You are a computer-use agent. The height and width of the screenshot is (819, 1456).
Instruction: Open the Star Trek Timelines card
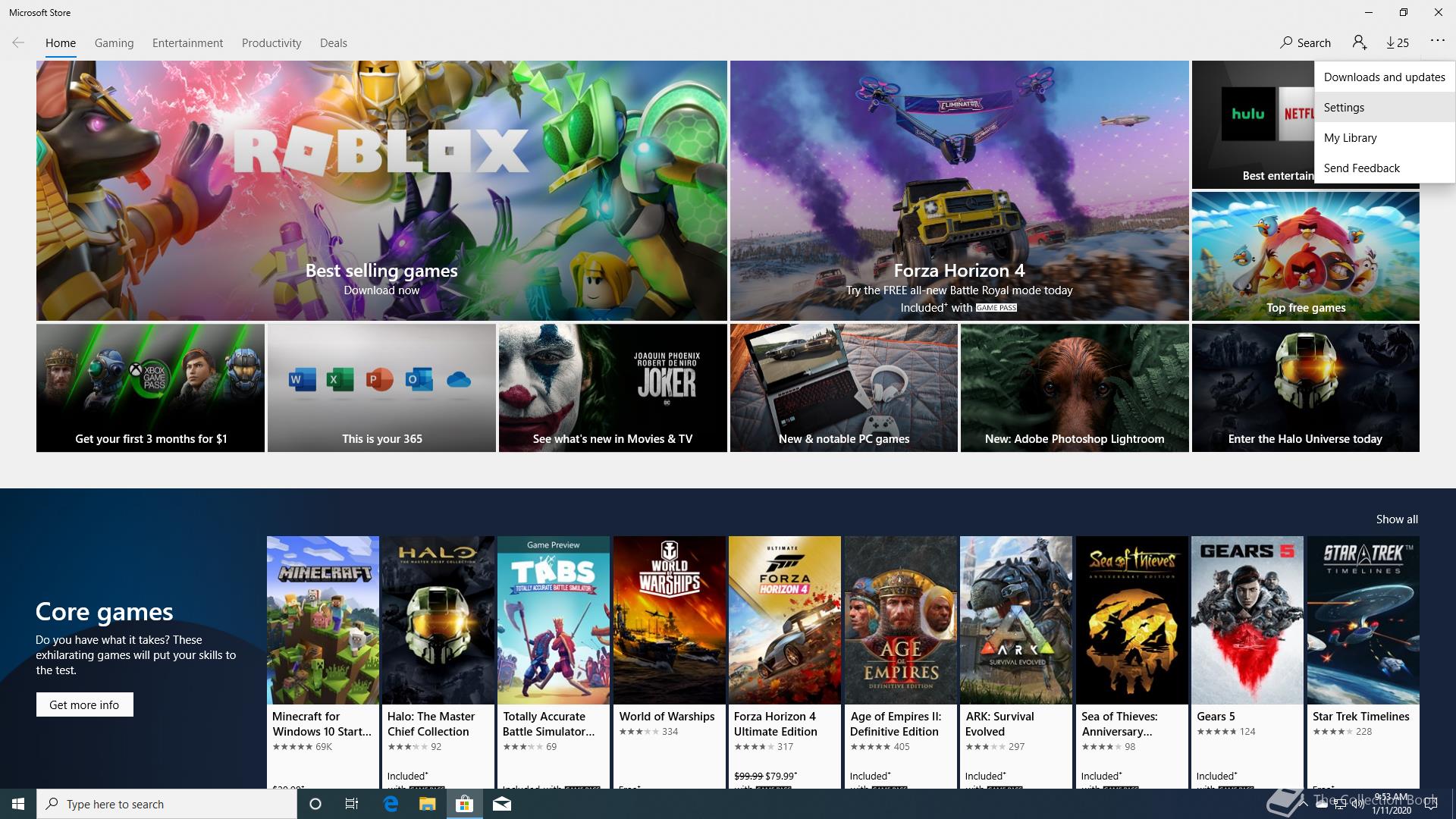point(1363,662)
